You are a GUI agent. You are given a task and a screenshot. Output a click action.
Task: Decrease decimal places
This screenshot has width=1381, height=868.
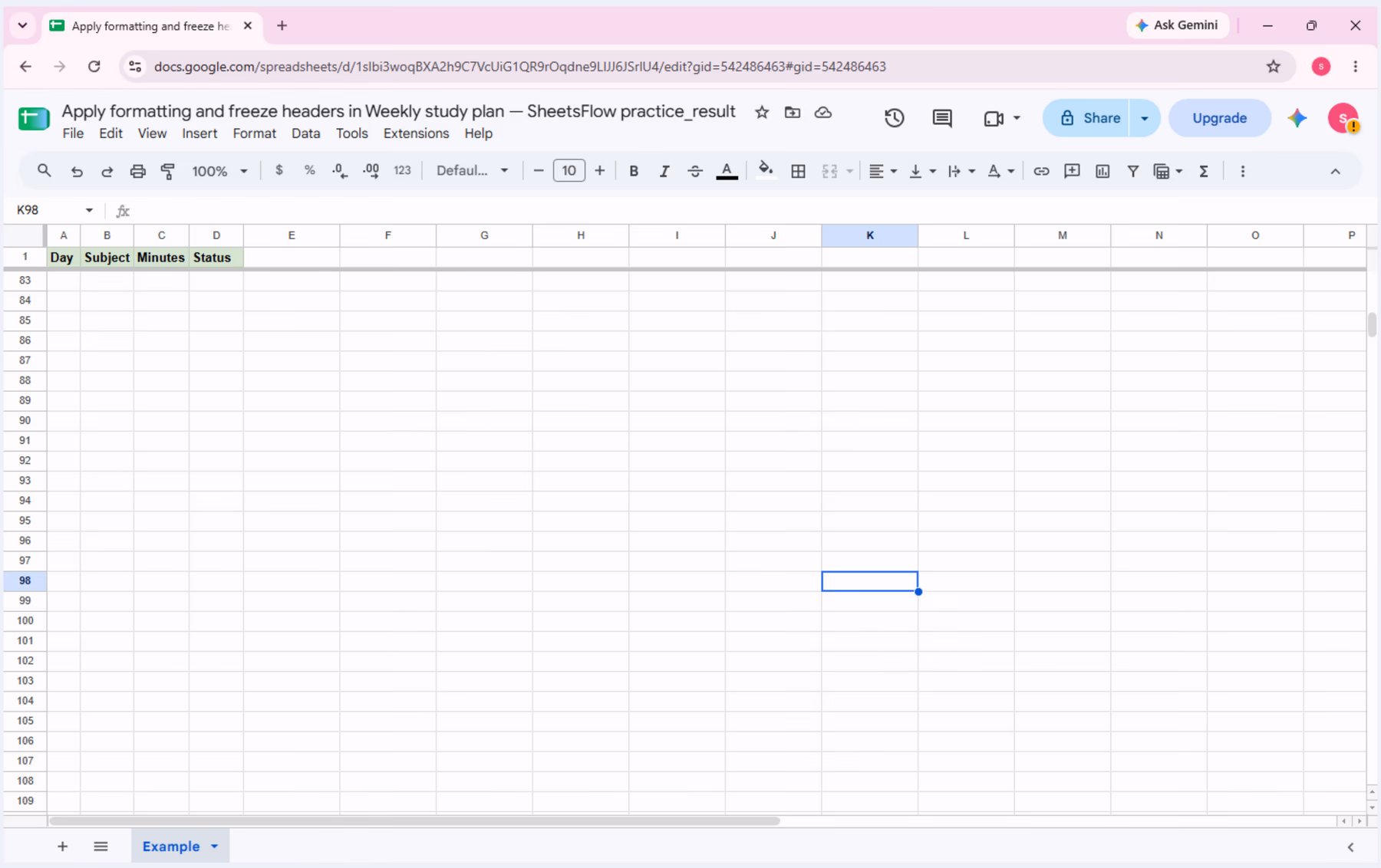tap(340, 171)
